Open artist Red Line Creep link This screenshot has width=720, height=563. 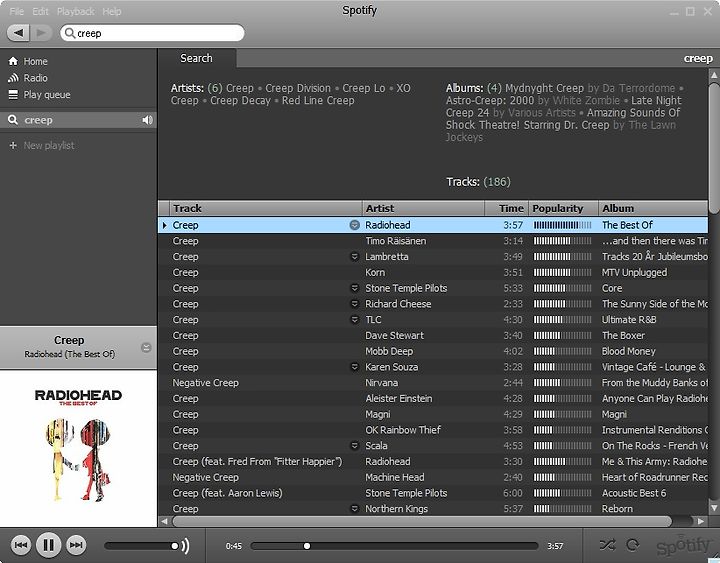tap(318, 101)
